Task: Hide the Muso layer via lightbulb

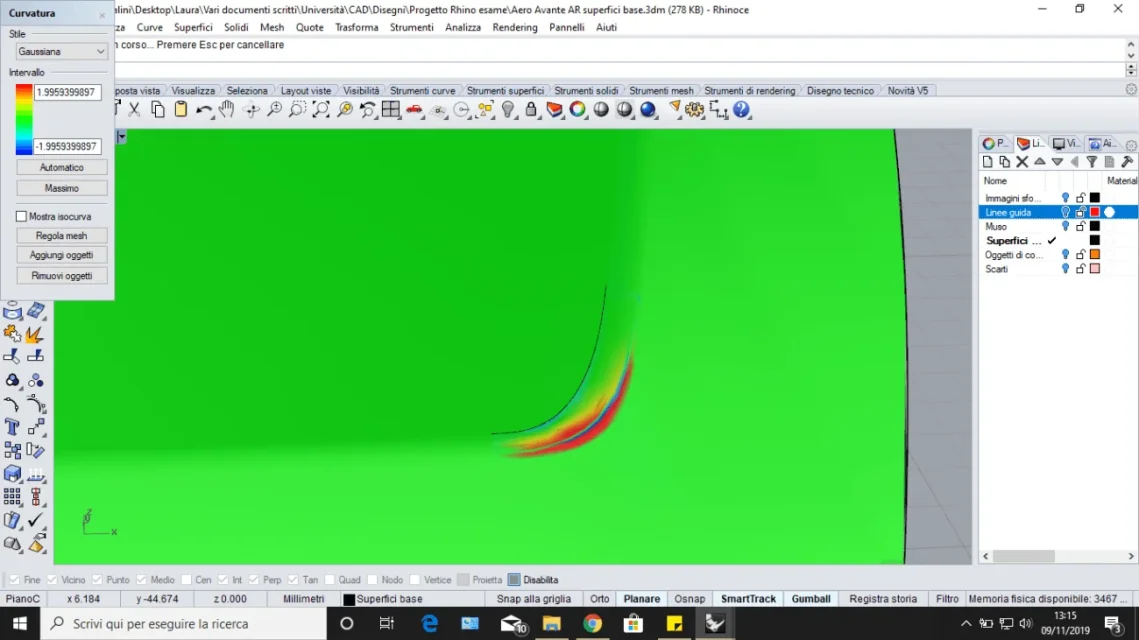Action: pyautogui.click(x=1065, y=227)
